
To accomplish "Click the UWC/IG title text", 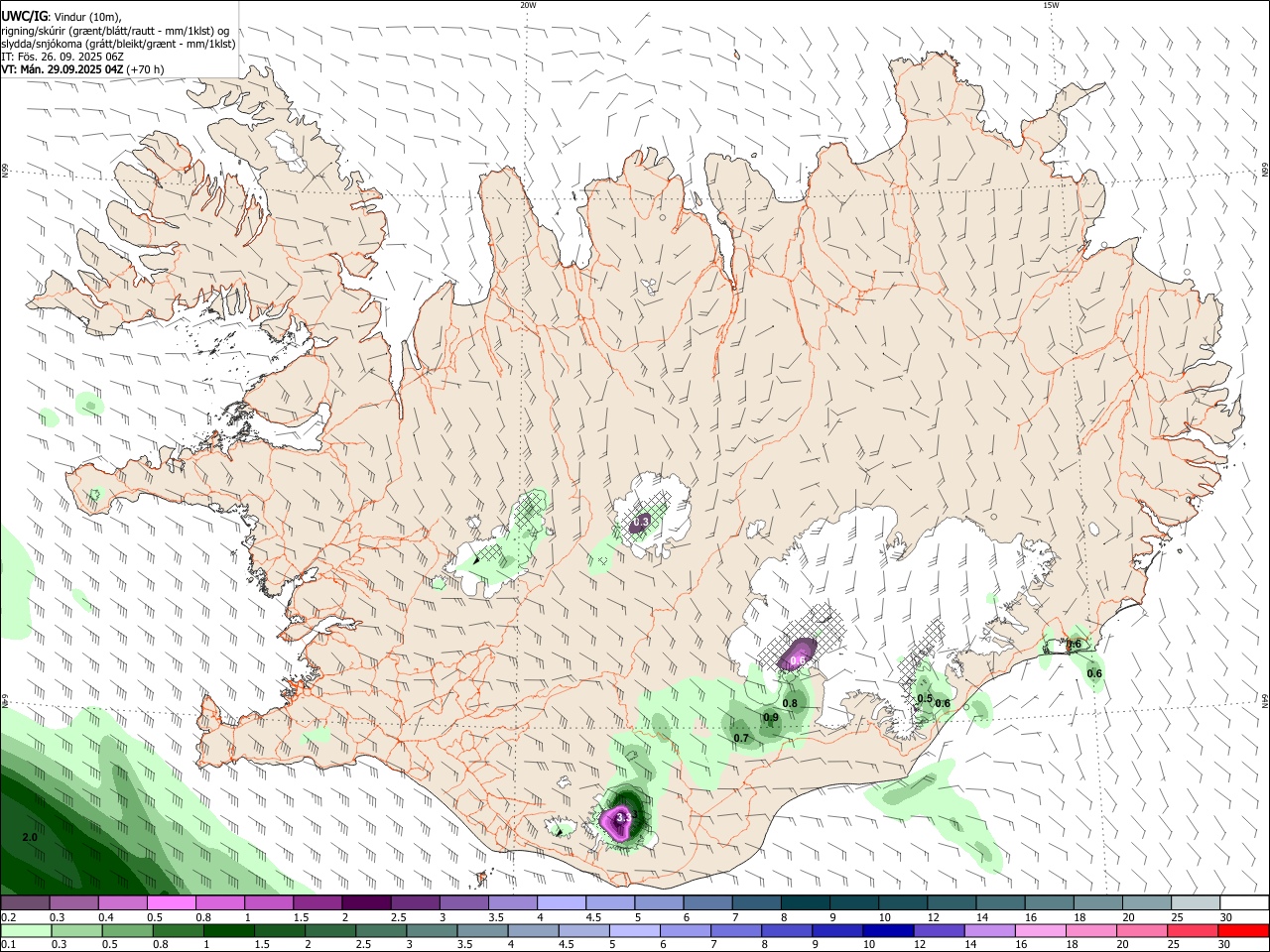I will [x=24, y=16].
